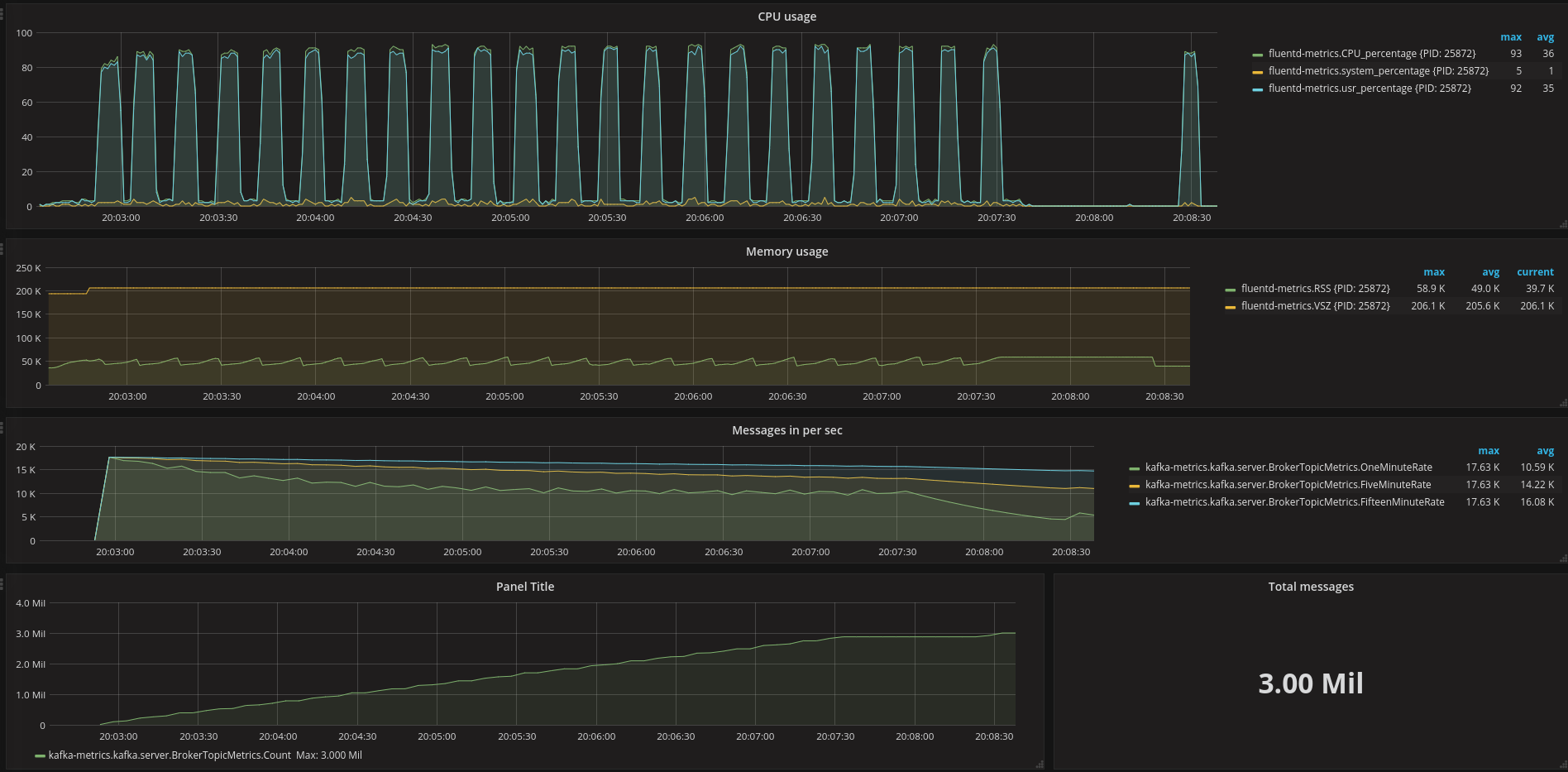Toggle fluentd-metrics.CPU_percentage series visibility
1568x772 pixels.
1372,54
